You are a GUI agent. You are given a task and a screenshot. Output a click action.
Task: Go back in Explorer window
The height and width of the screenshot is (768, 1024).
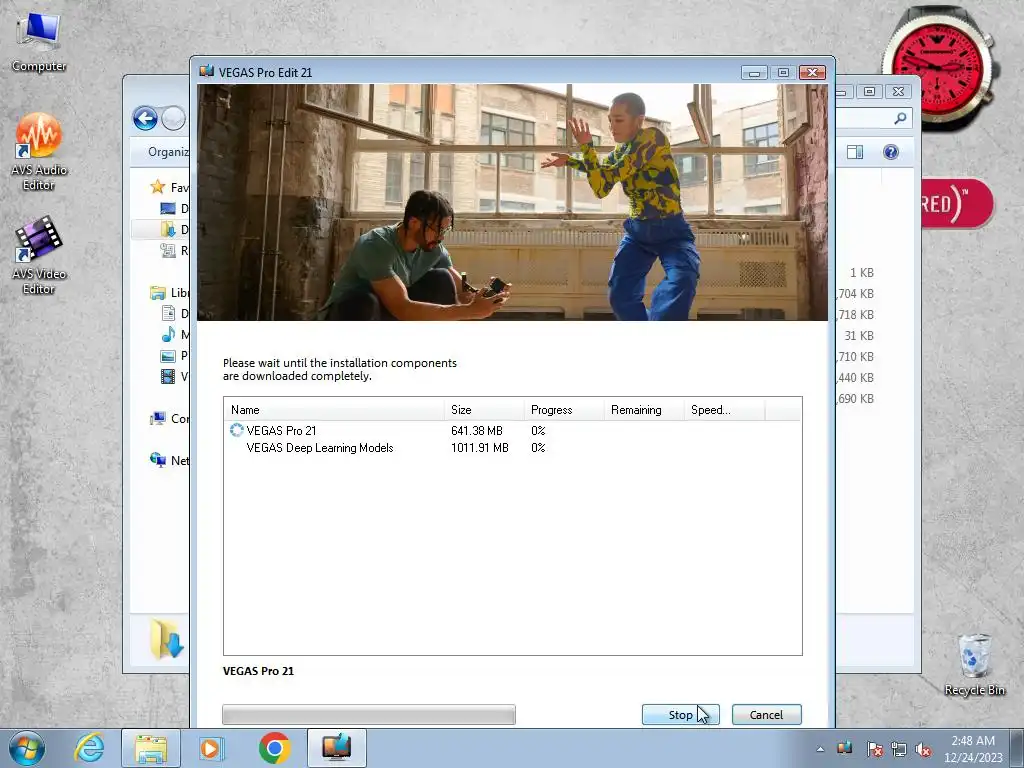pos(145,118)
